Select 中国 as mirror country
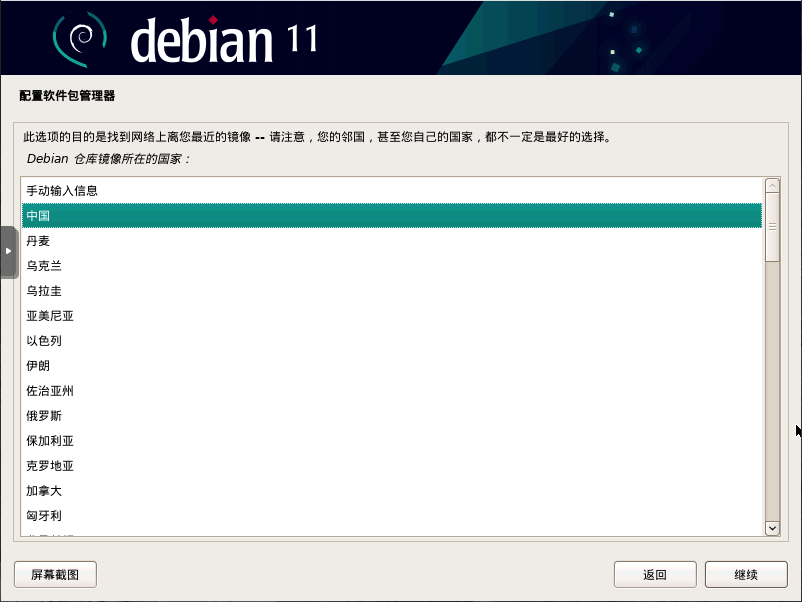The width and height of the screenshot is (802, 602). (x=392, y=215)
